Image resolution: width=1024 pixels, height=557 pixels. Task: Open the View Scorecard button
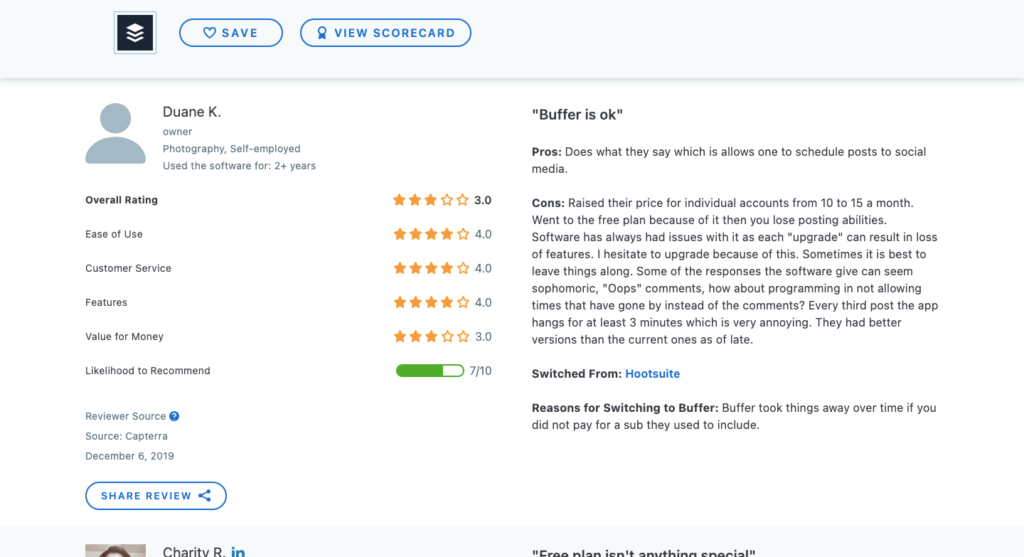pyautogui.click(x=385, y=33)
